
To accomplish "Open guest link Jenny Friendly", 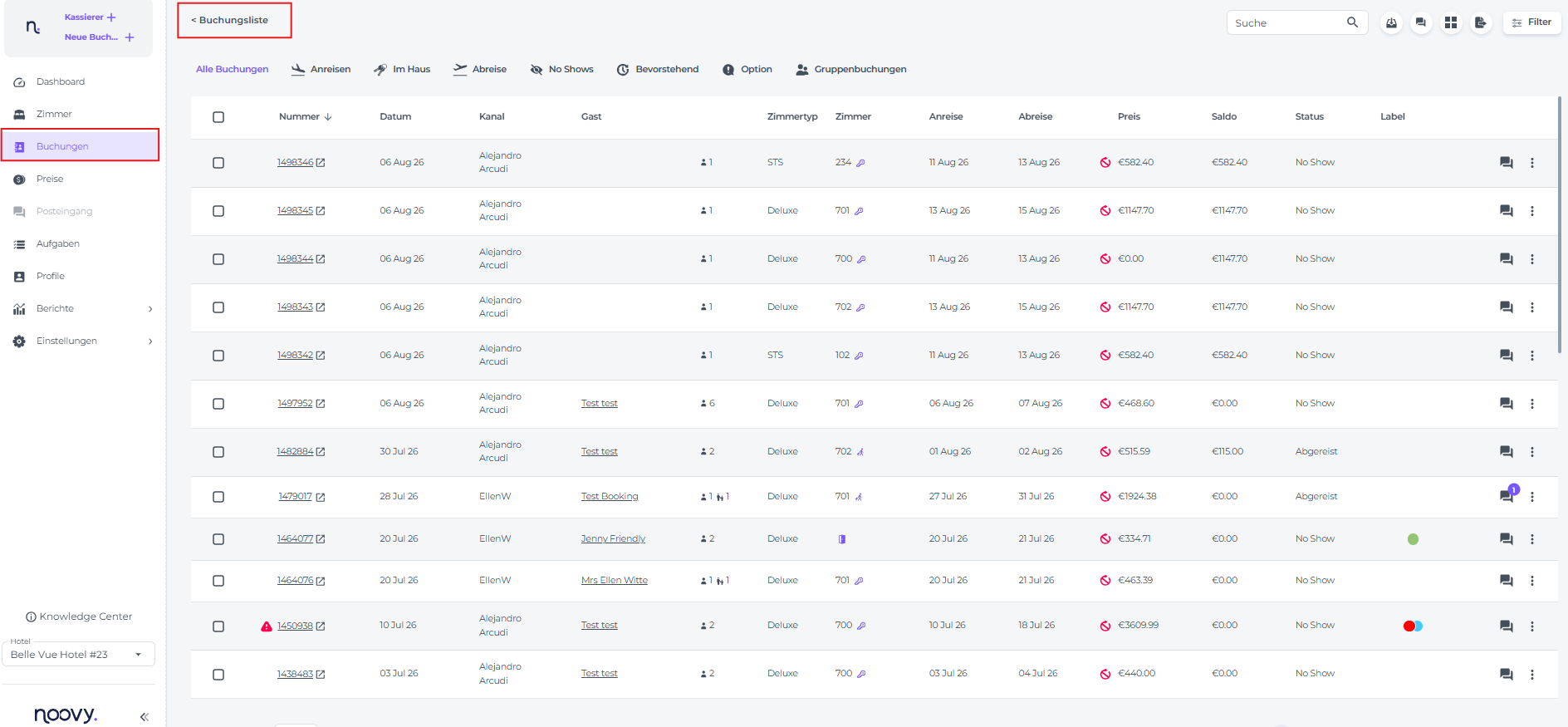I will click(x=613, y=538).
